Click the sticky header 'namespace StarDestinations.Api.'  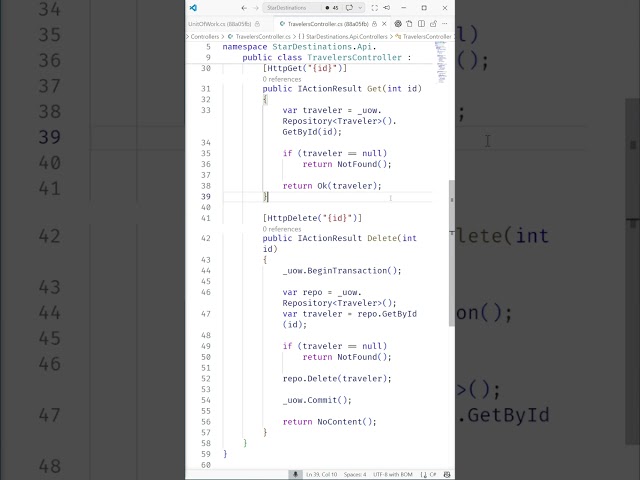[299, 47]
